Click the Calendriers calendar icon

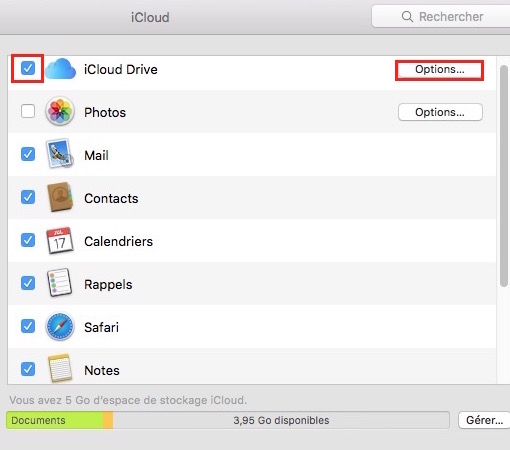pyautogui.click(x=60, y=240)
